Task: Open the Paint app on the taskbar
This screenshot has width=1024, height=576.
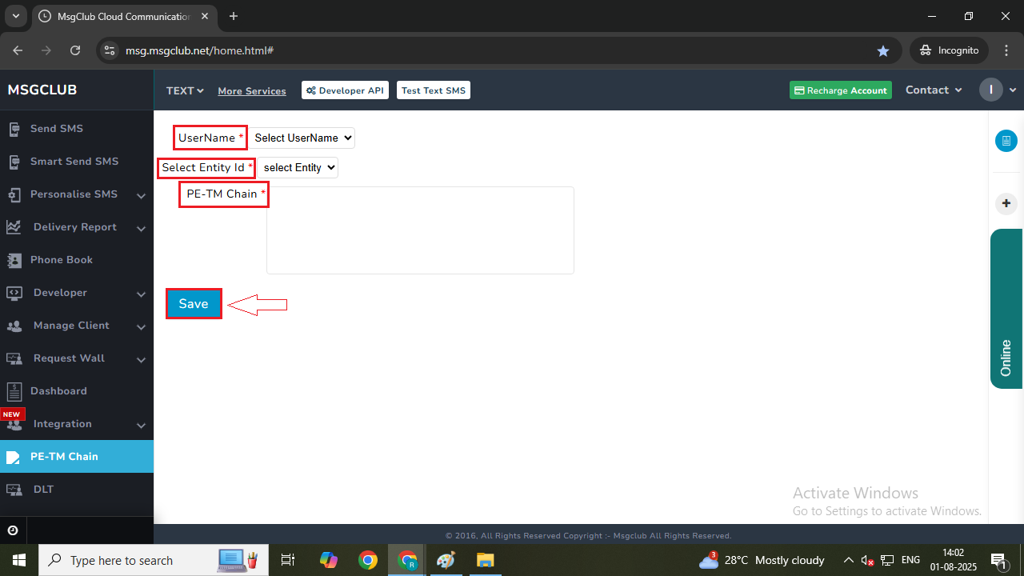Action: pos(446,560)
